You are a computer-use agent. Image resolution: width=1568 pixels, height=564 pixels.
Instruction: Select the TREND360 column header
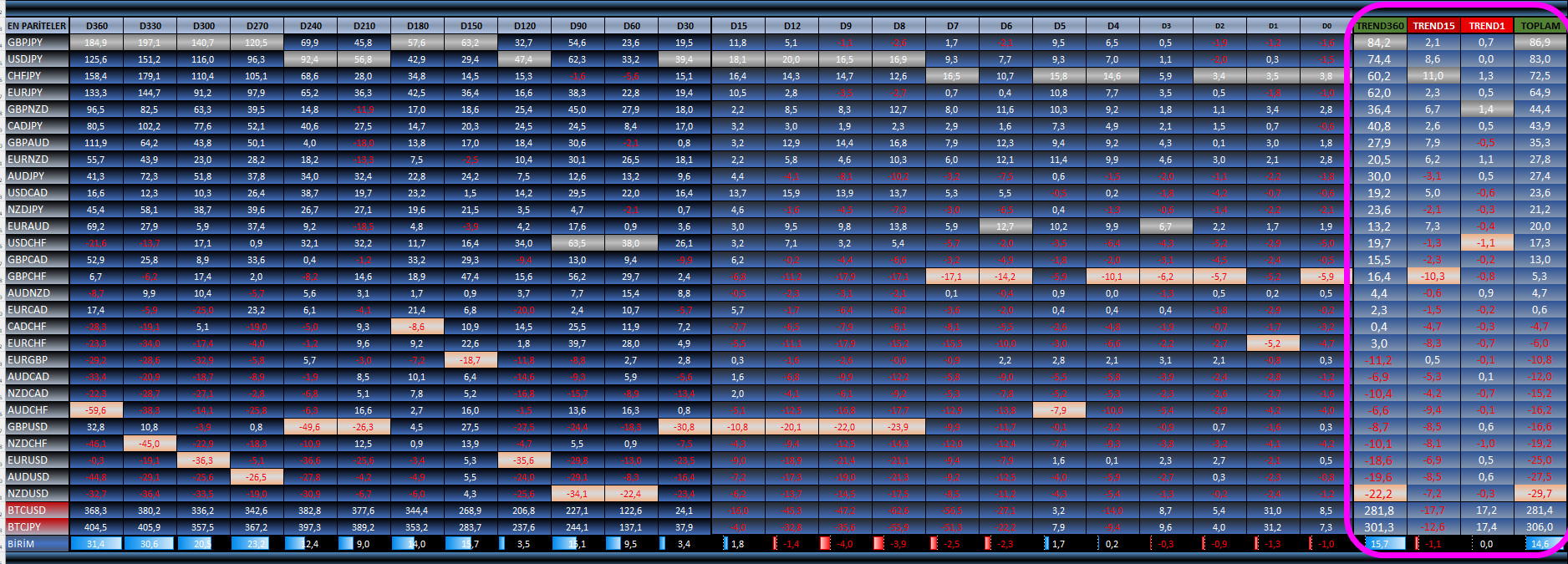click(x=1380, y=26)
